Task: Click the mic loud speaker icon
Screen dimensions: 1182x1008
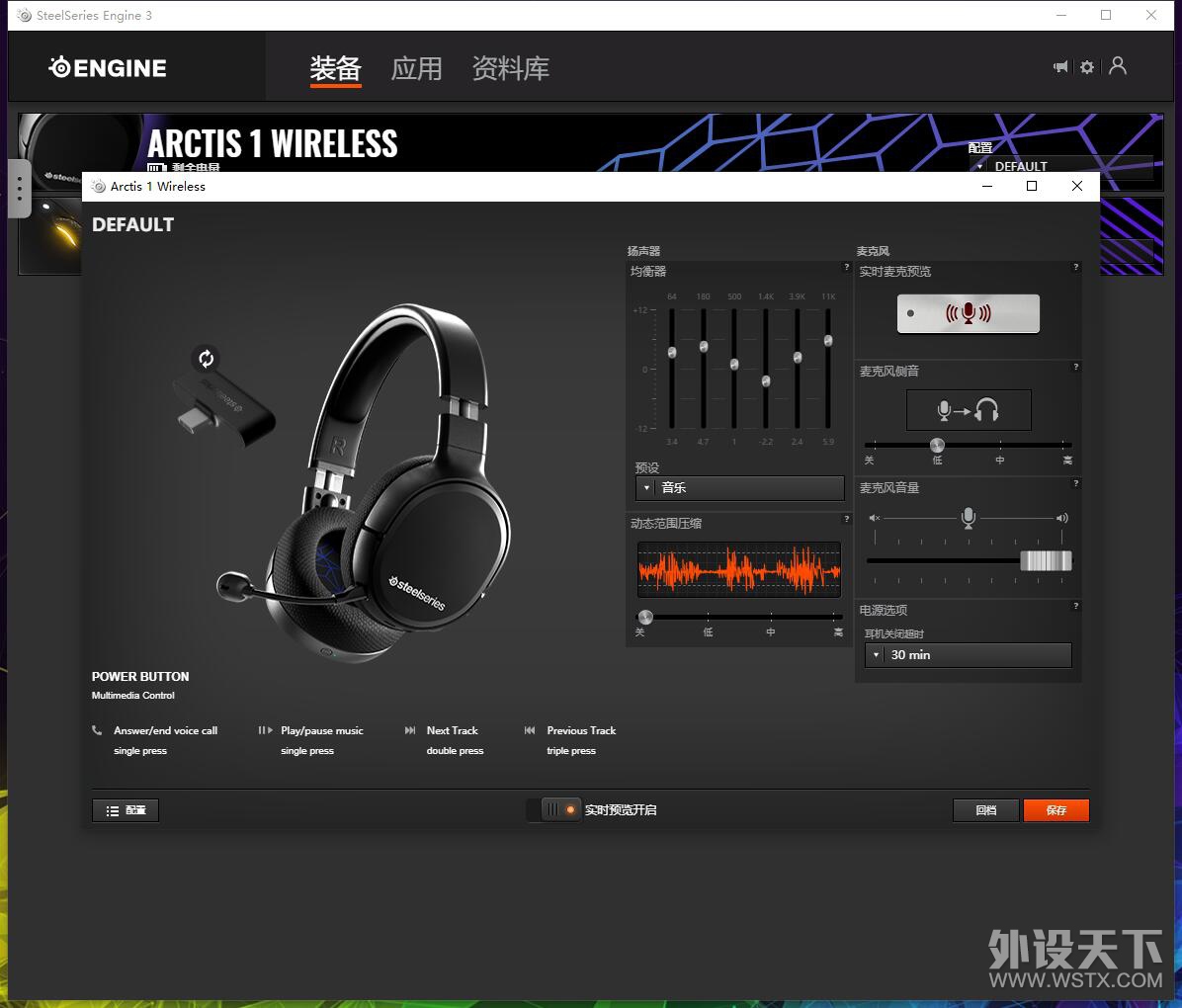Action: click(1062, 518)
